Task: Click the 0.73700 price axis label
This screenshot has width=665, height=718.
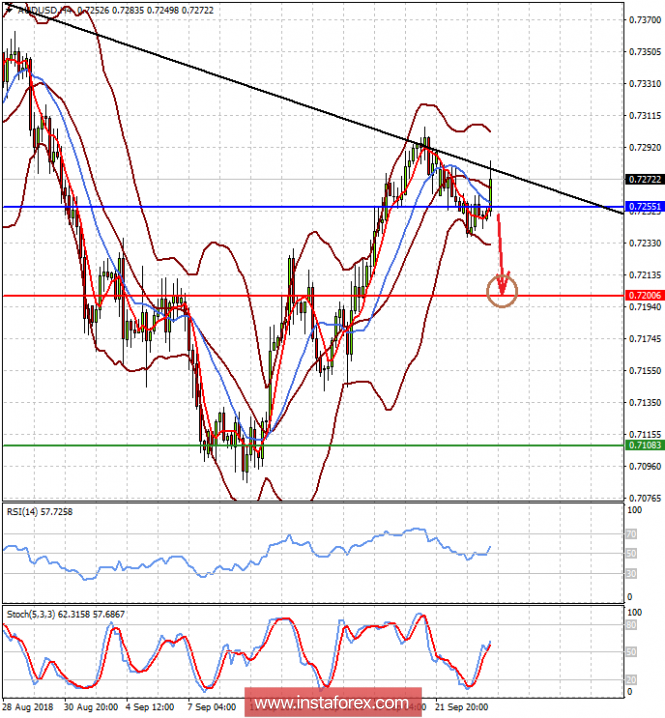Action: click(x=645, y=19)
